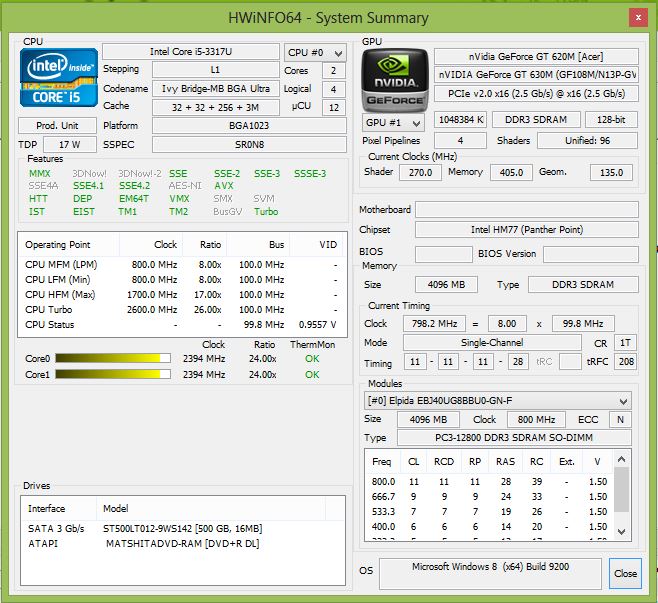This screenshot has width=658, height=603.
Task: Select the CPU Turbo operating point row
Action: click(182, 310)
